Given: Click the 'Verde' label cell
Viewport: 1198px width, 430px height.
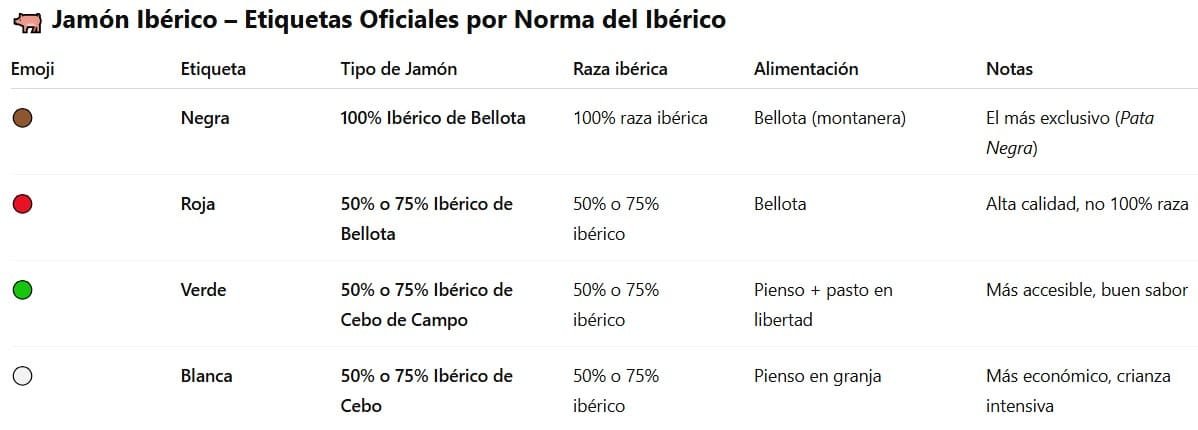Looking at the screenshot, I should click(x=203, y=290).
